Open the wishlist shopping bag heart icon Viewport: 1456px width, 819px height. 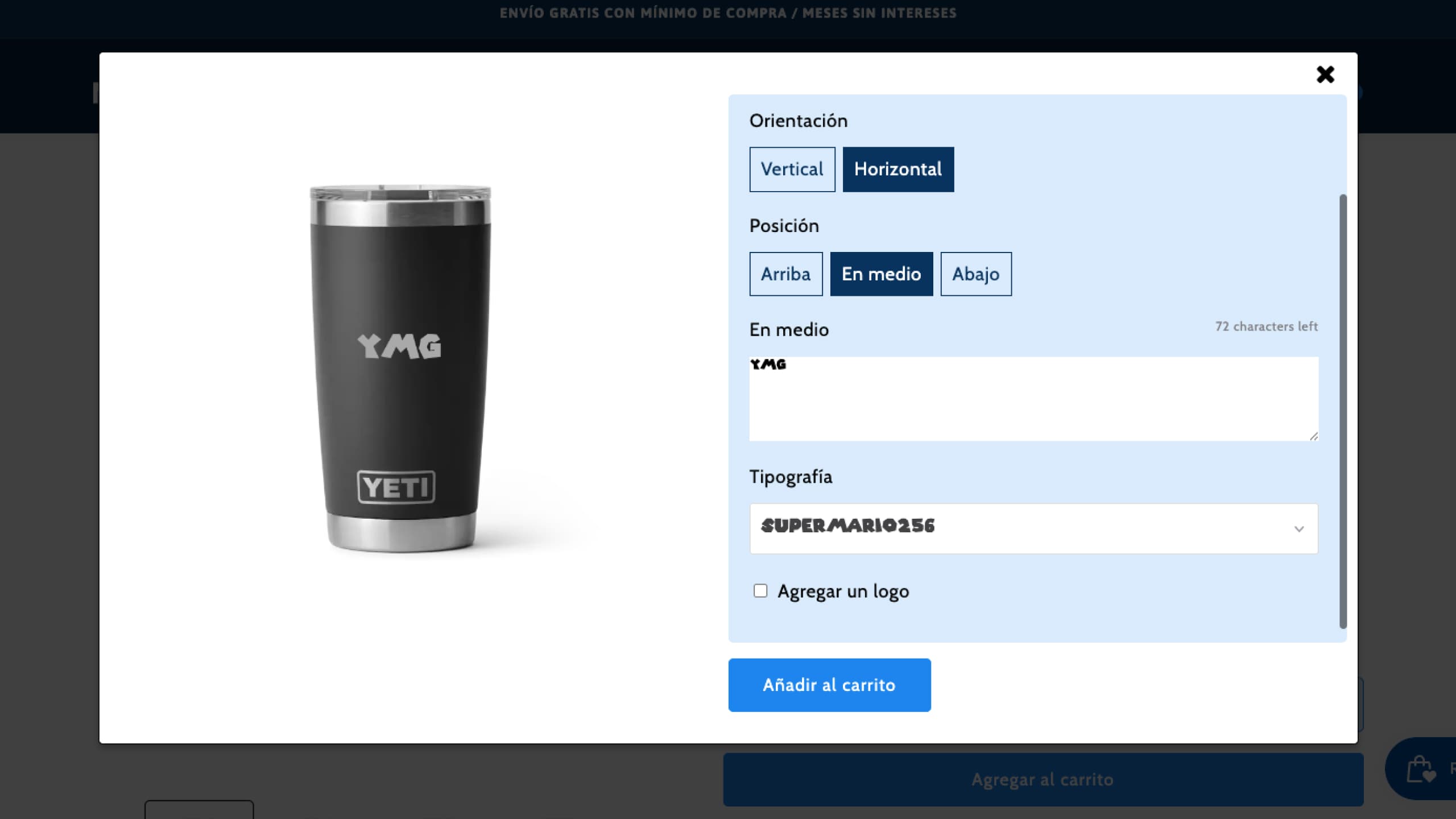pos(1421,769)
